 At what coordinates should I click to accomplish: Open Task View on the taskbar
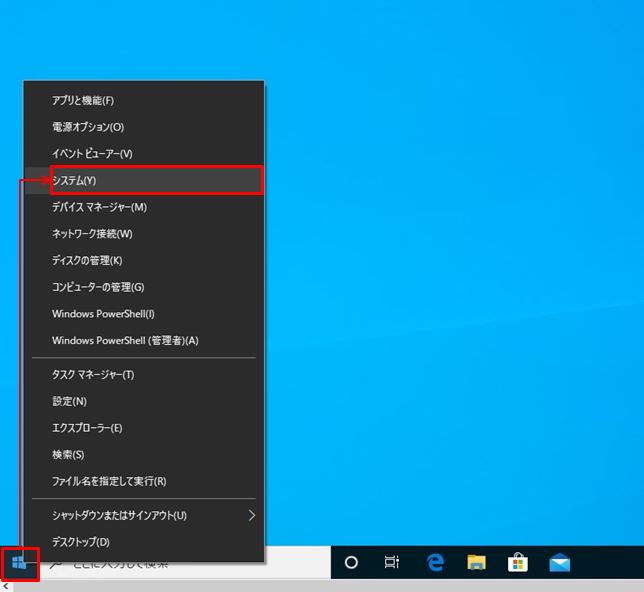click(x=391, y=562)
